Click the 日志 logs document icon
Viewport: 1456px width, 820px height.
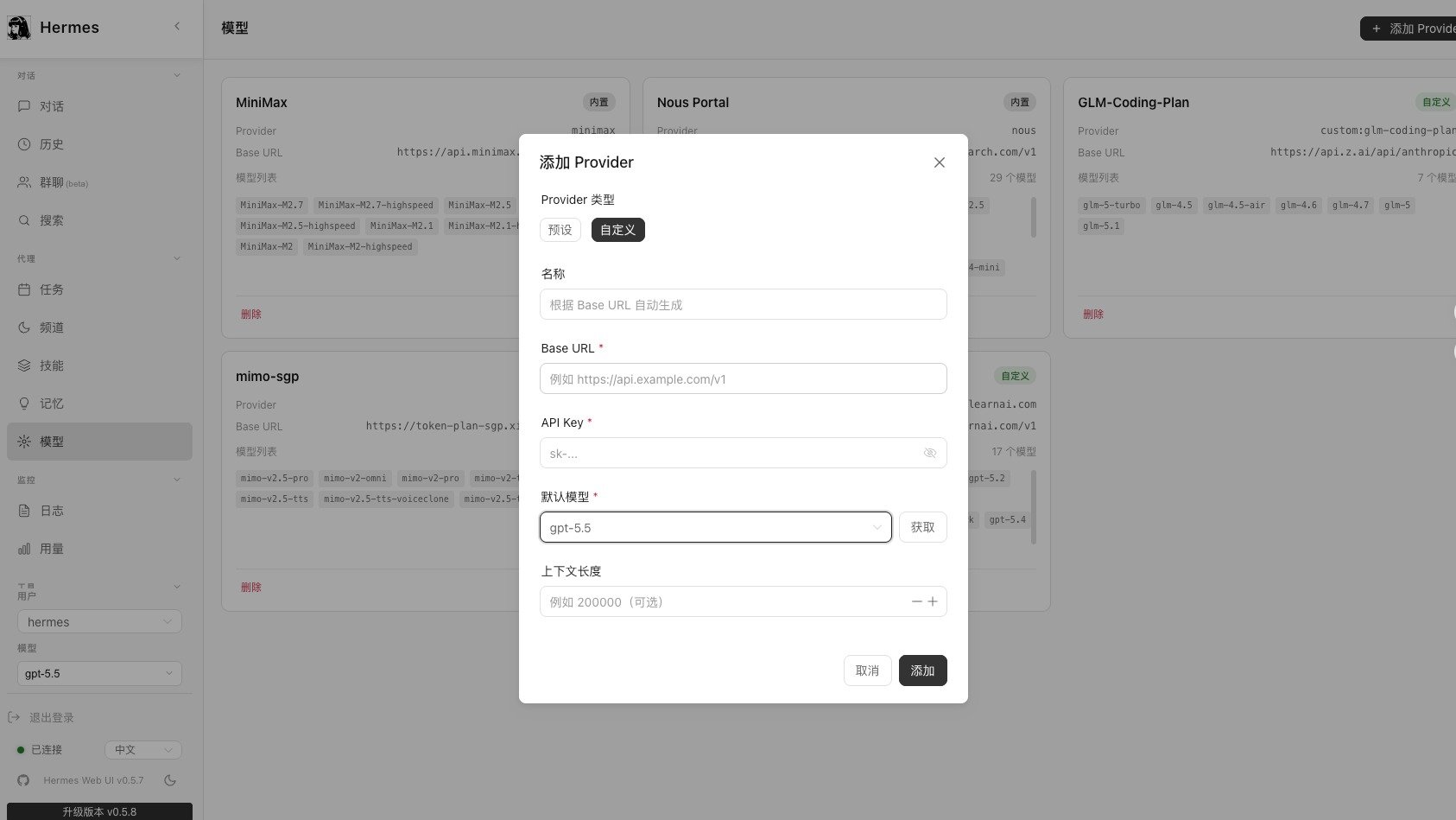[x=24, y=511]
